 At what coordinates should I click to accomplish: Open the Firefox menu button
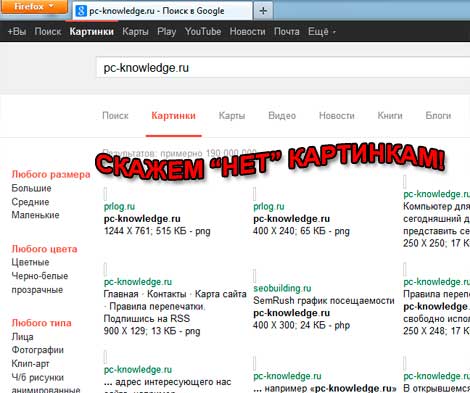34,6
